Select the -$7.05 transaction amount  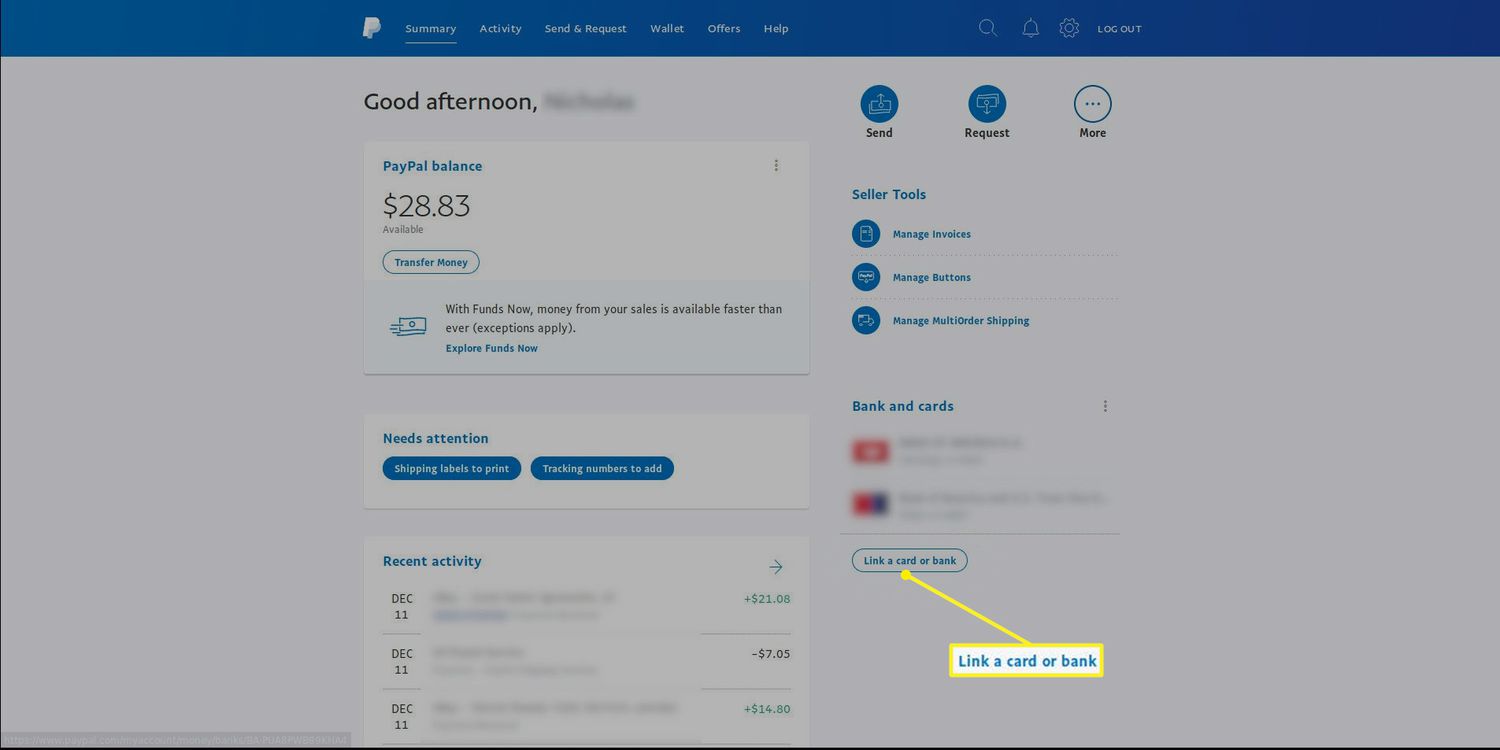(x=770, y=654)
